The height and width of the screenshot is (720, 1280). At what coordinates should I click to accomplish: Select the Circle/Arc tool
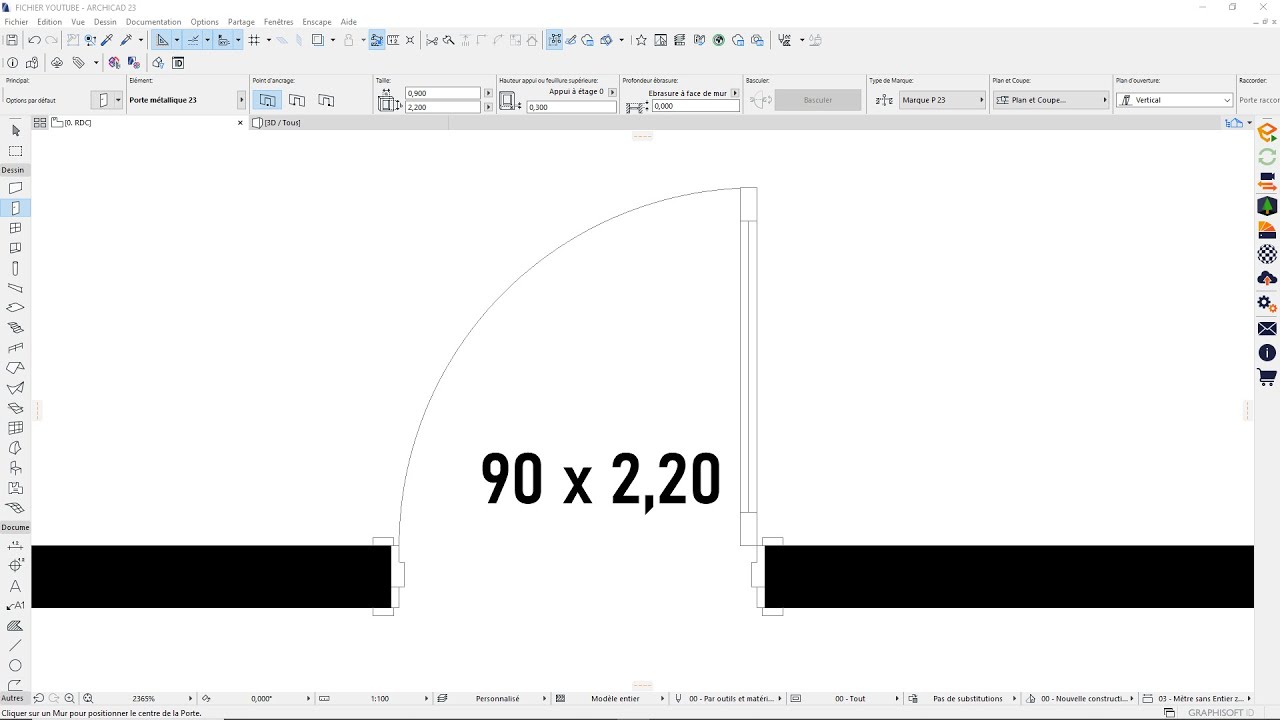click(15, 666)
